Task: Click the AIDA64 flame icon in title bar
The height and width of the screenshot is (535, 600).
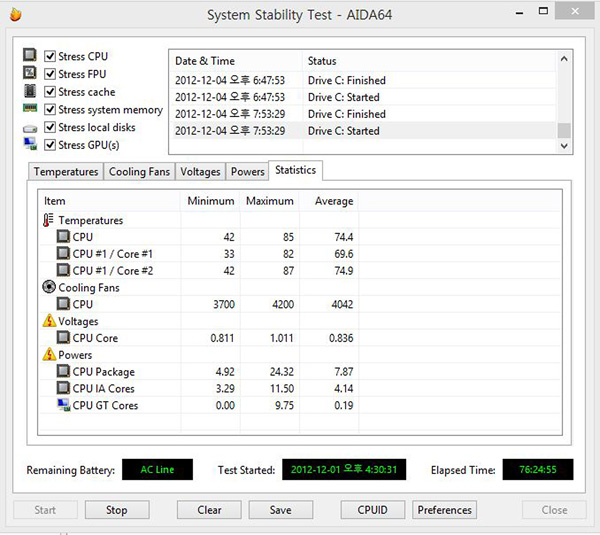Action: 15,15
